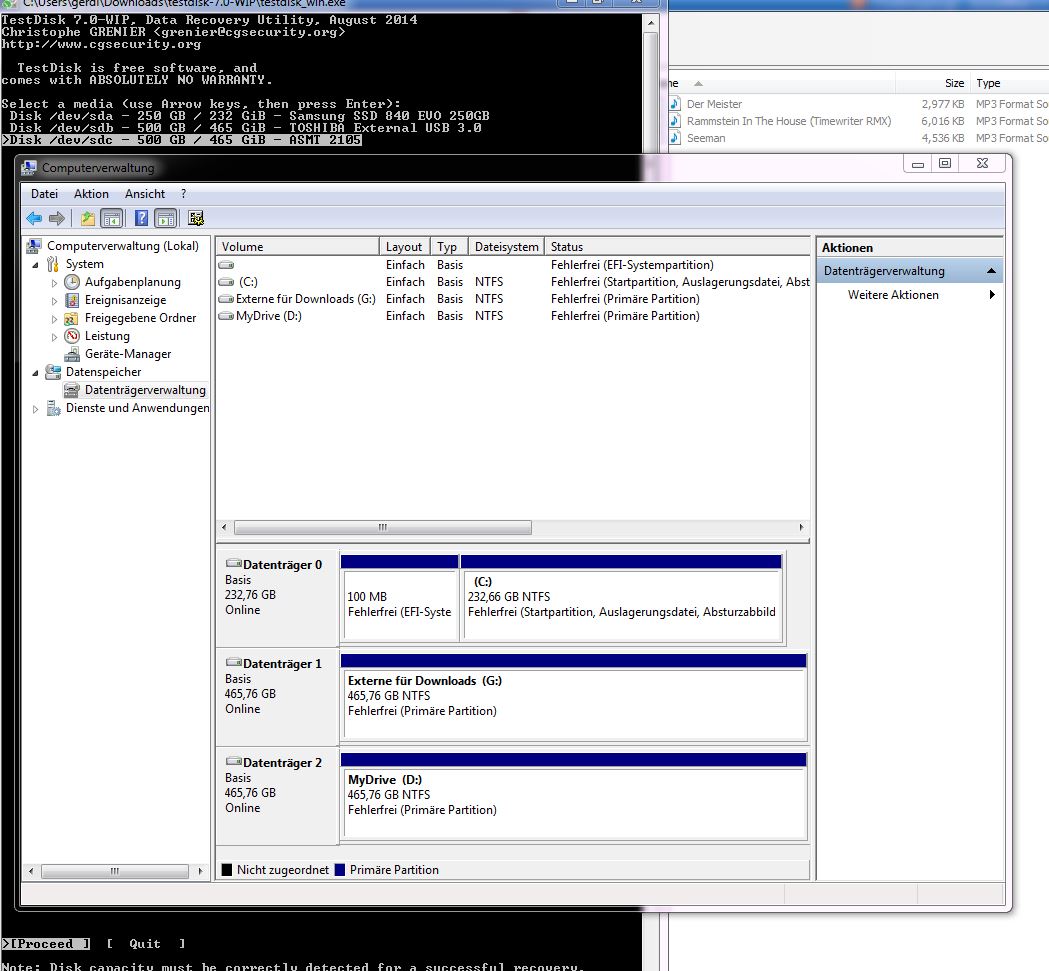Click the music icon next to Seeman
Image resolution: width=1049 pixels, height=971 pixels.
(x=675, y=138)
